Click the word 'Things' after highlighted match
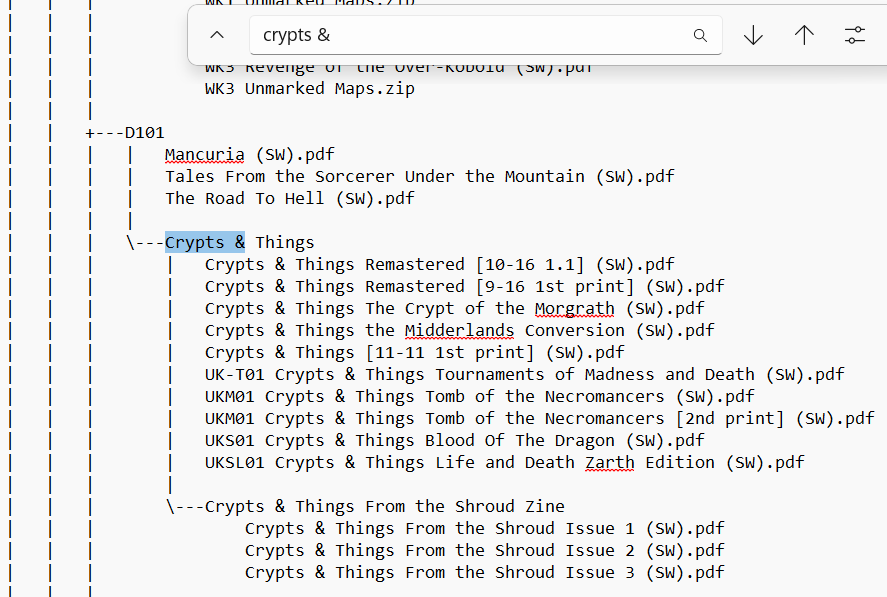Viewport: 887px width, 597px height. pyautogui.click(x=285, y=242)
